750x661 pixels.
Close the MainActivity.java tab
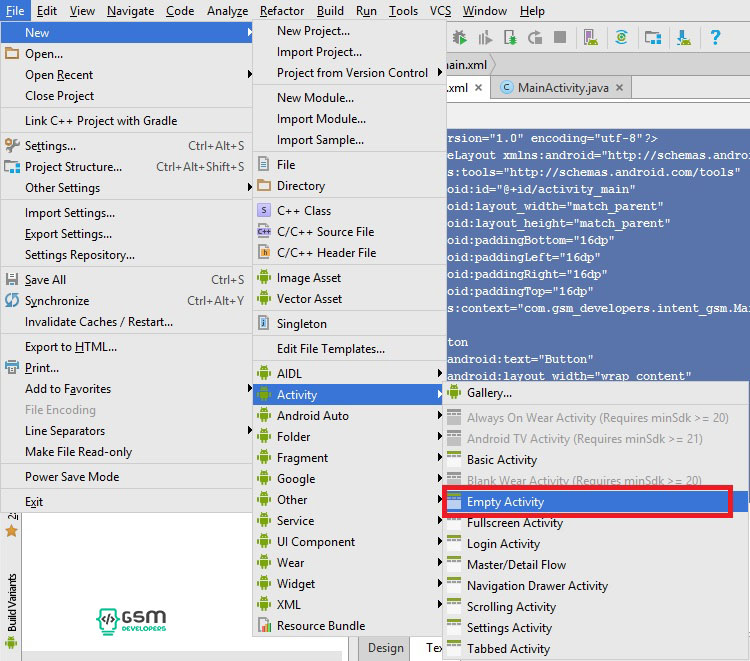pos(619,88)
